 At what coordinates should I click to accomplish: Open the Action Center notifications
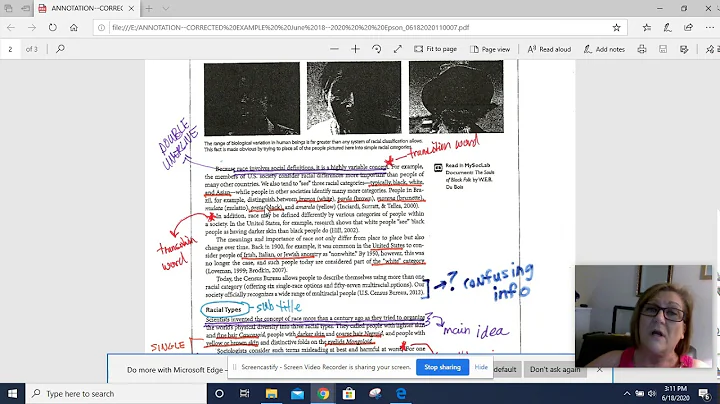pyautogui.click(x=704, y=393)
